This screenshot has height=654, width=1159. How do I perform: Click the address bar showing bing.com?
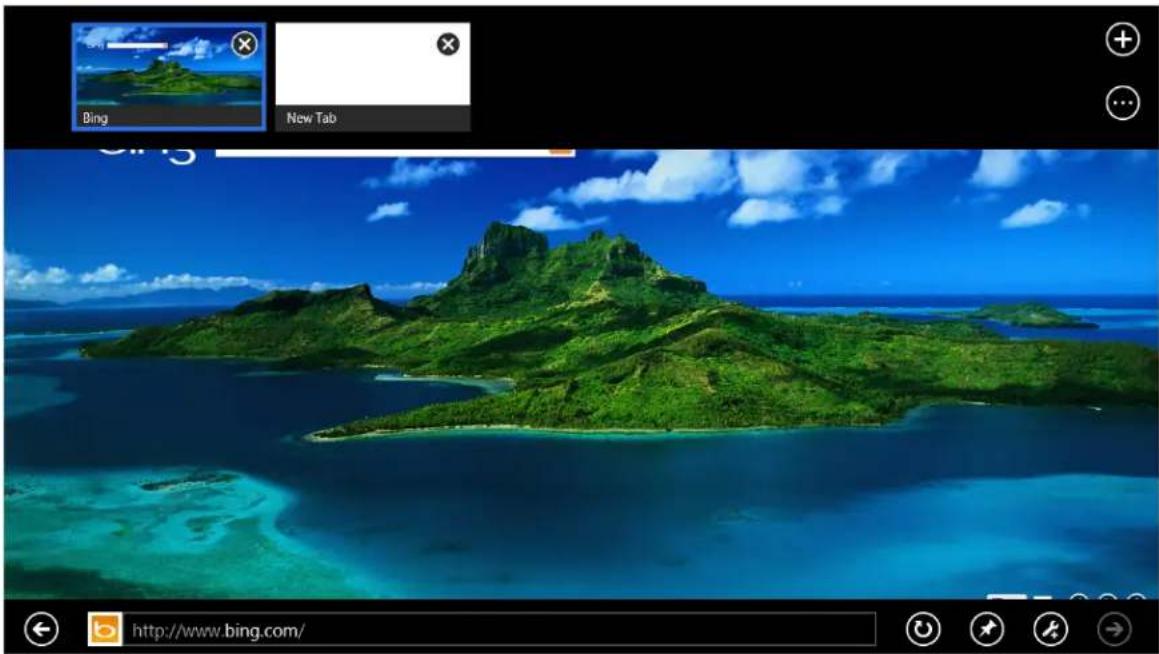click(x=499, y=630)
